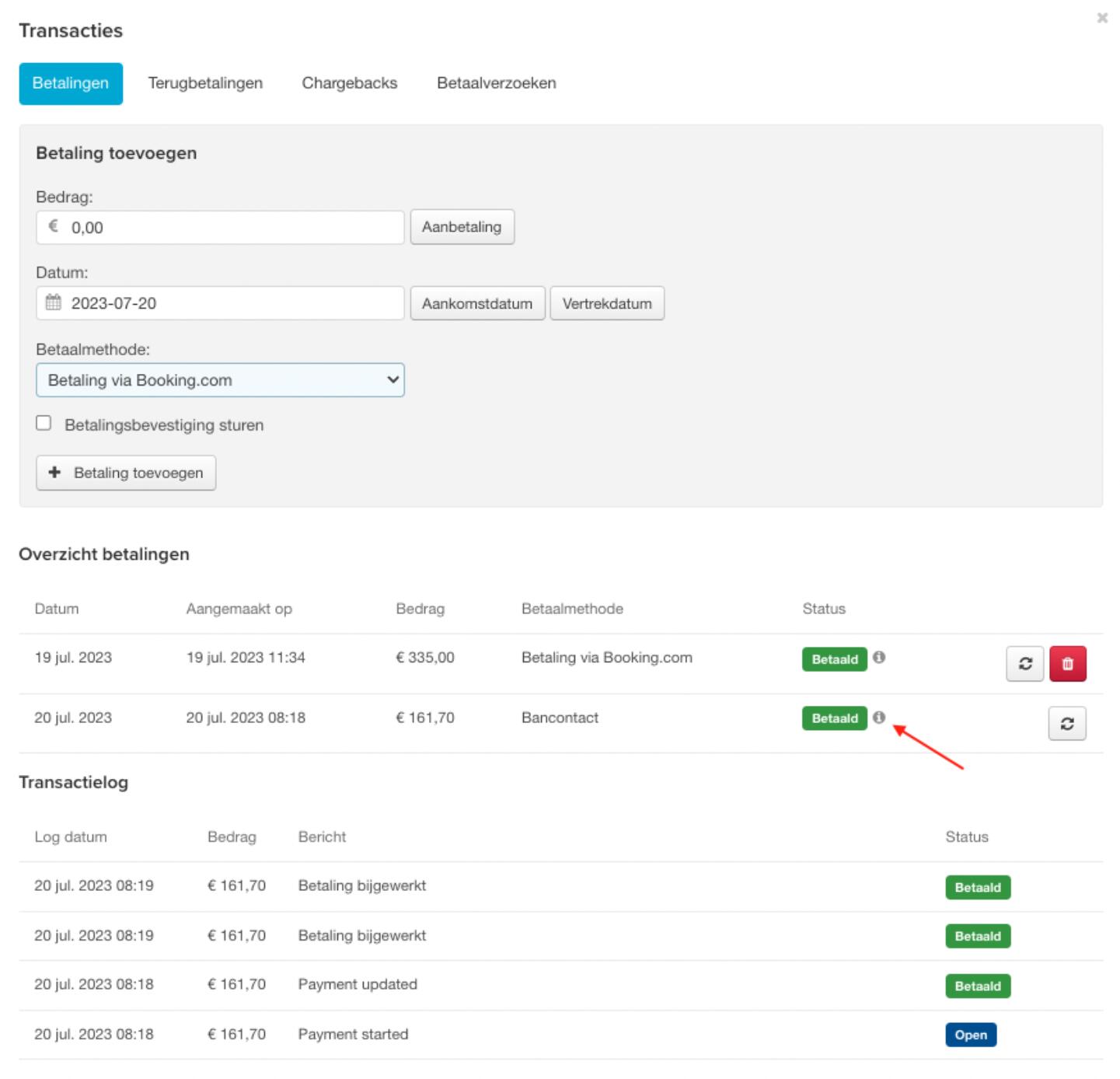Viewport: 1120px width, 1079px height.
Task: Click the Aankomstdatum button
Action: pyautogui.click(x=476, y=303)
